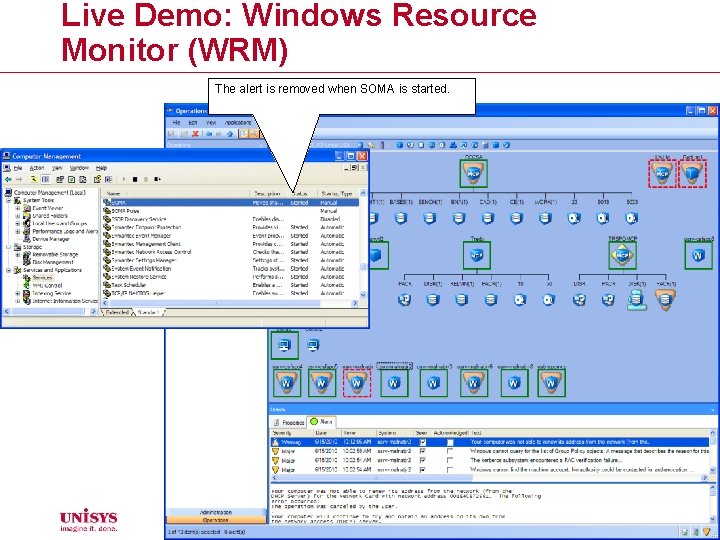The width and height of the screenshot is (720, 540).
Task: Click the services list horizontal scrollbar
Action: [x=229, y=304]
